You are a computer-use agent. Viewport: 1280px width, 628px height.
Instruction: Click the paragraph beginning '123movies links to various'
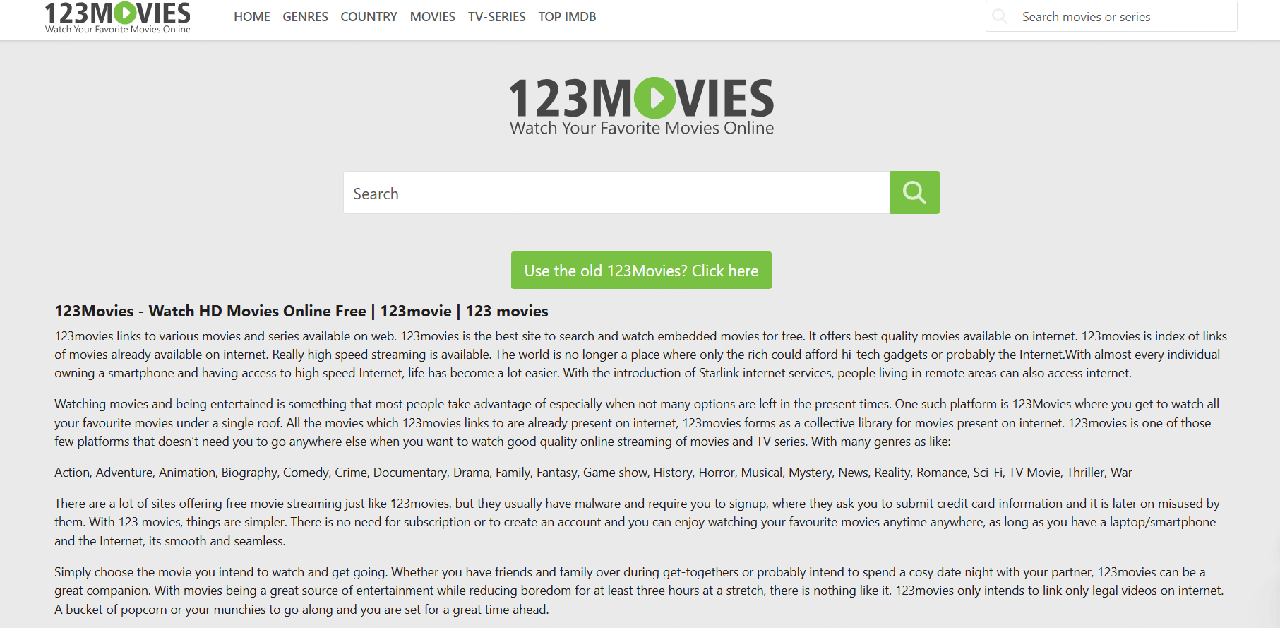click(x=640, y=355)
